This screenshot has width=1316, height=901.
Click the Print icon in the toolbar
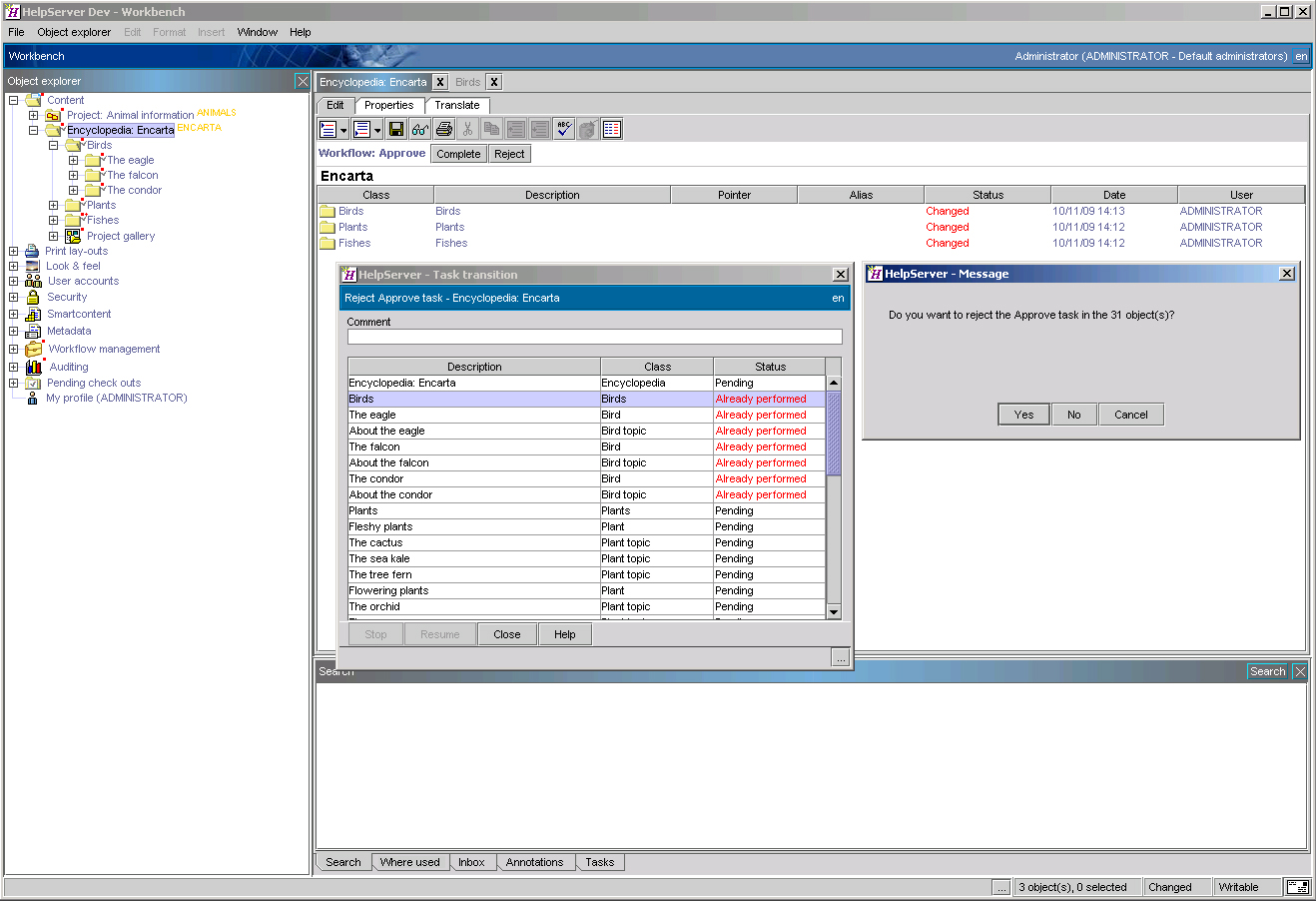pos(444,129)
